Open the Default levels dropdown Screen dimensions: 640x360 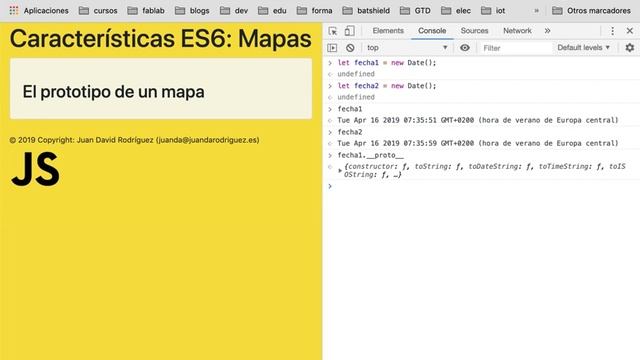click(x=583, y=48)
